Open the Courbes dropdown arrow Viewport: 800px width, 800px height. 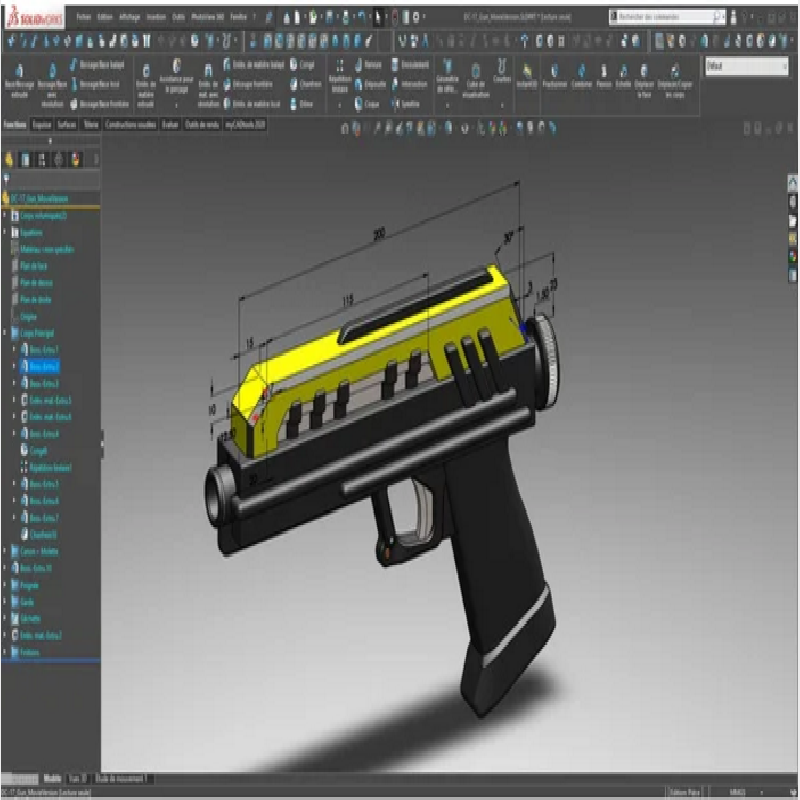point(502,106)
